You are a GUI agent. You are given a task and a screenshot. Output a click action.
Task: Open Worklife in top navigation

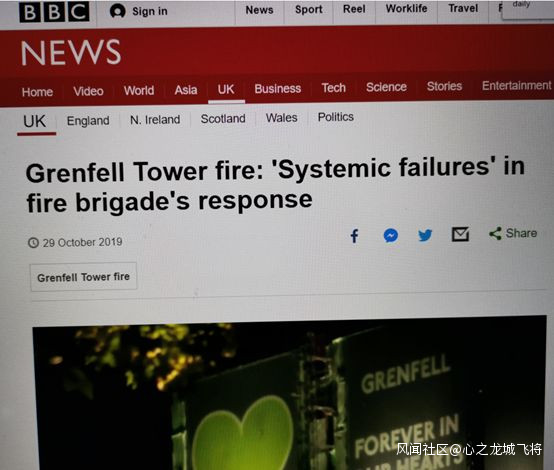pyautogui.click(x=406, y=8)
